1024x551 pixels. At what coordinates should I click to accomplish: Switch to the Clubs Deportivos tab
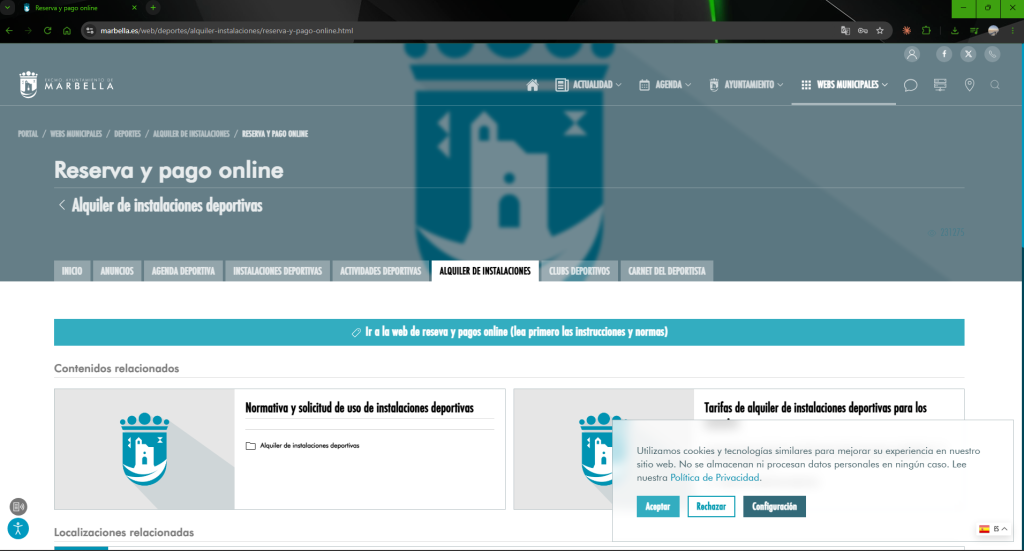(579, 271)
